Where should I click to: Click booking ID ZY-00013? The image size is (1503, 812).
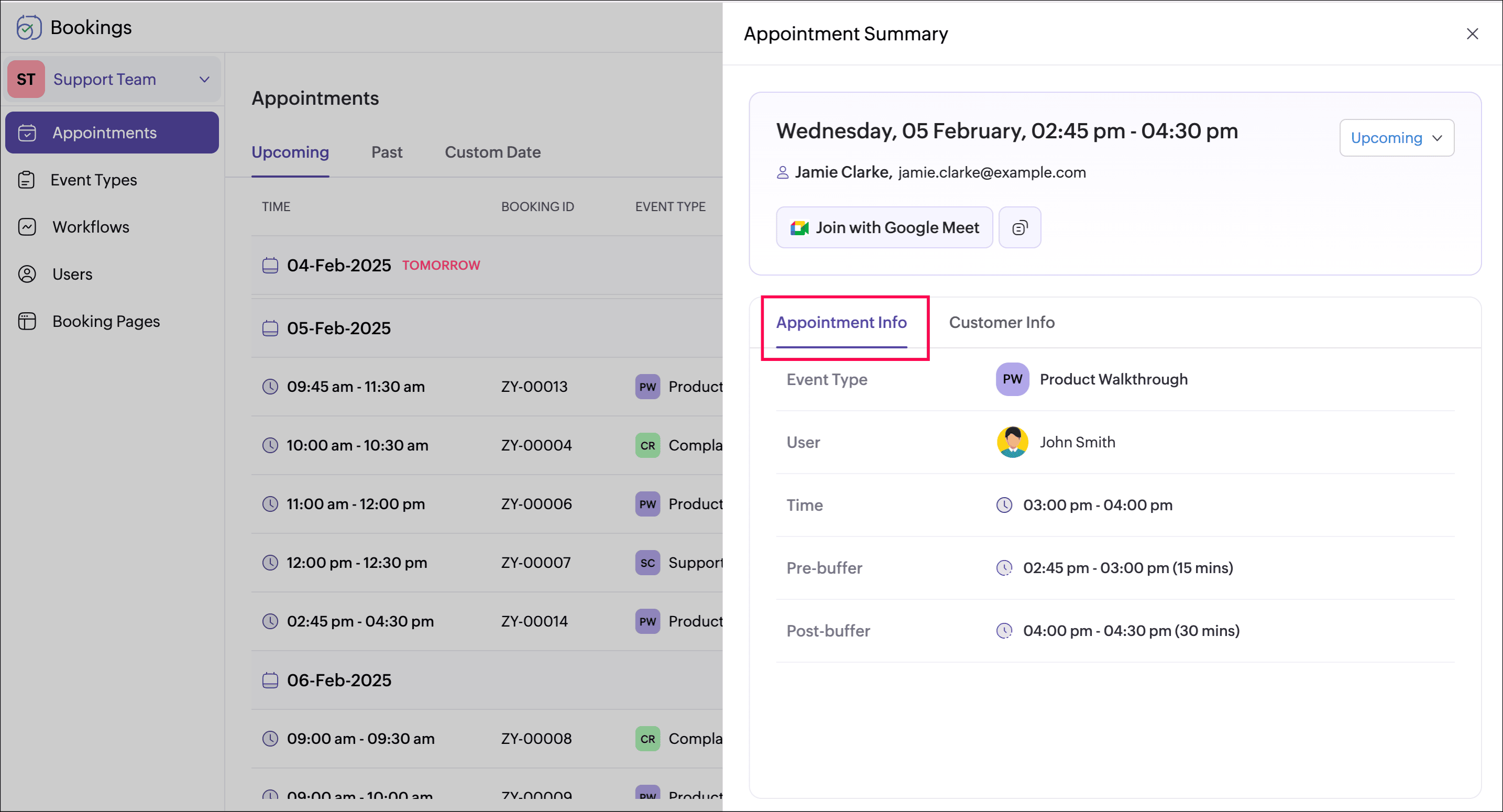click(534, 387)
